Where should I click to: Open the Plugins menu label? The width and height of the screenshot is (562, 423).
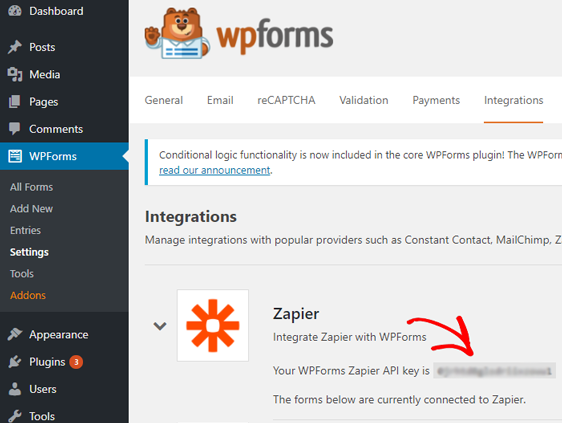tap(47, 362)
